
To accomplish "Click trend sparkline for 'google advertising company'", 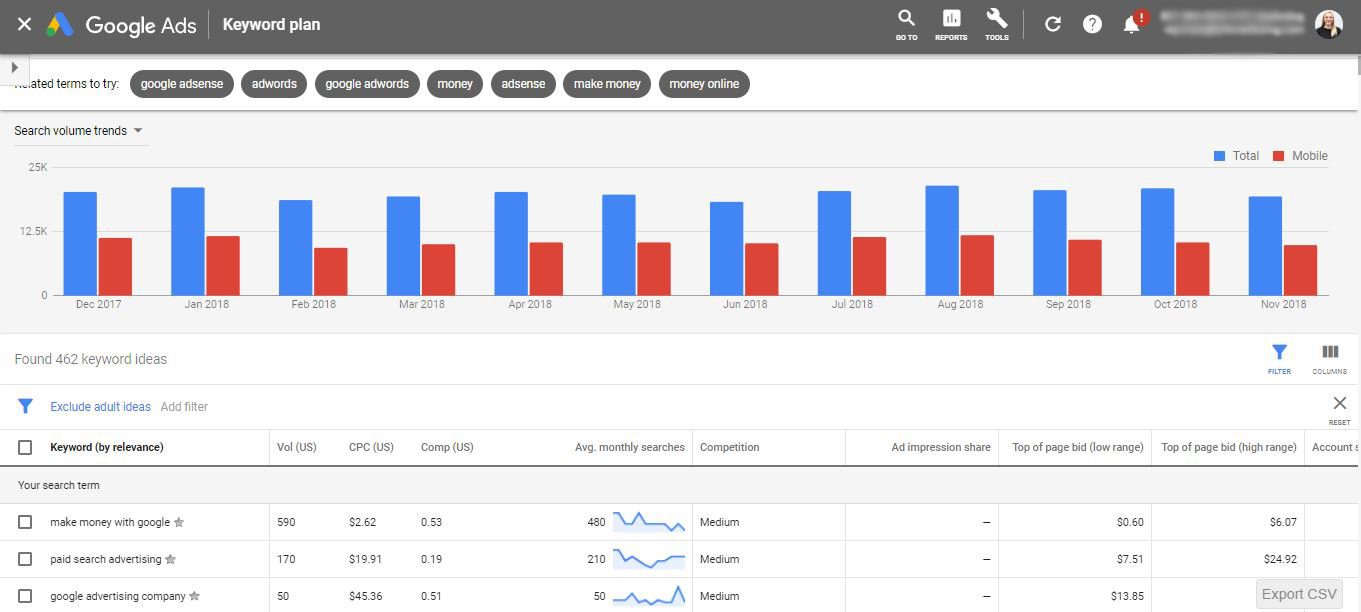I will 649,596.
